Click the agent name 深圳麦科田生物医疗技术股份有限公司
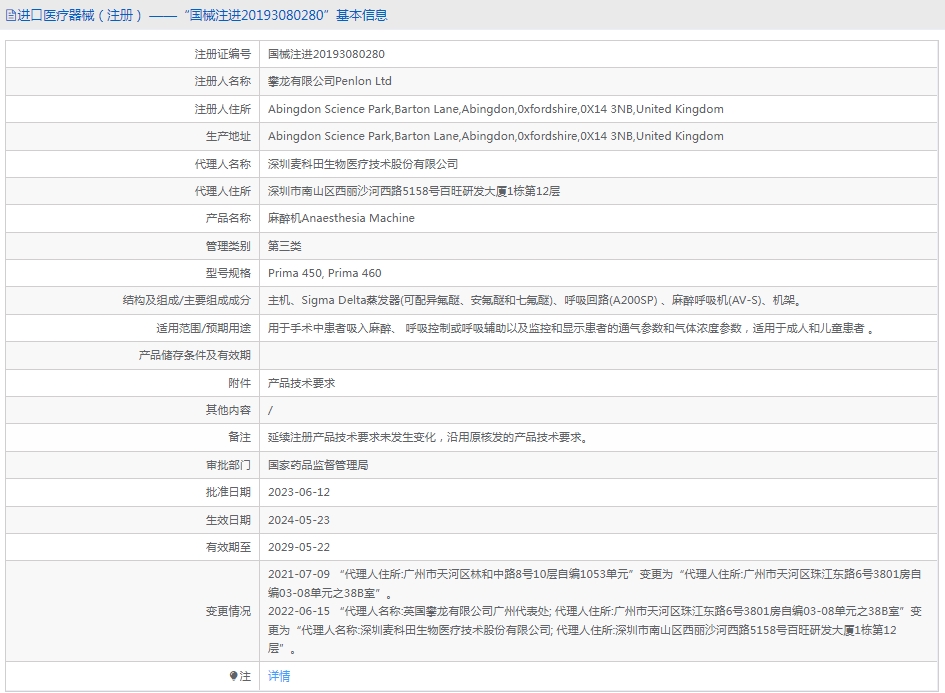Viewport: 945px width, 693px height. point(362,164)
